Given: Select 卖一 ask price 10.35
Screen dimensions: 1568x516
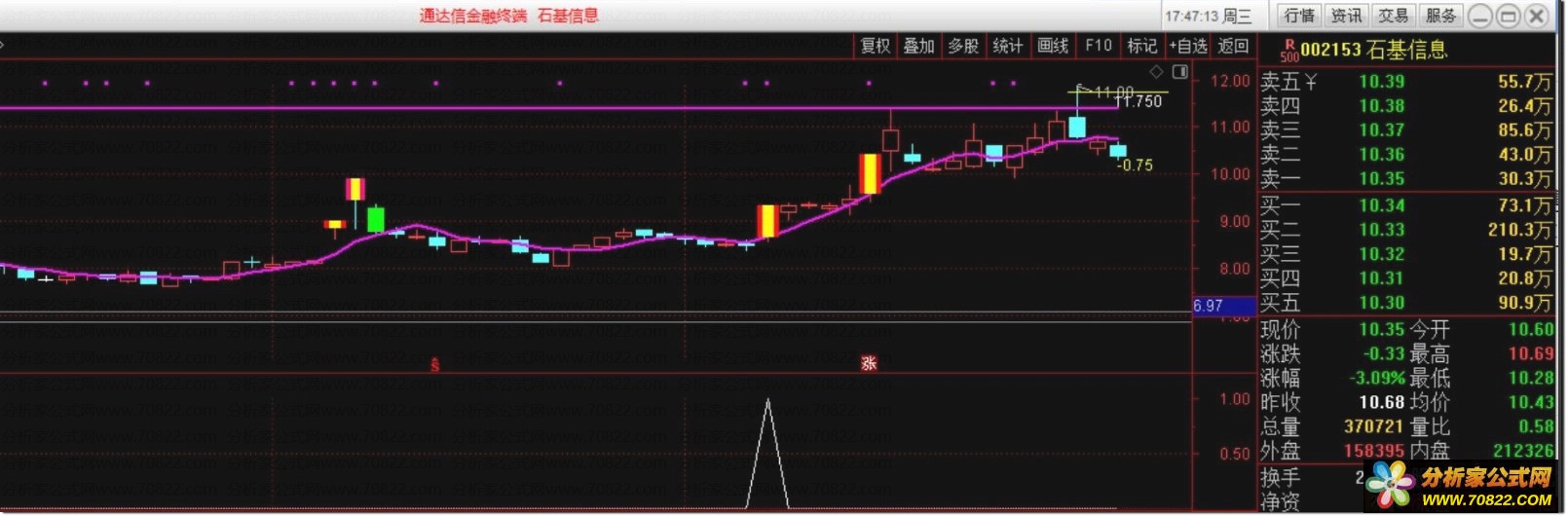Looking at the screenshot, I should (x=1381, y=179).
